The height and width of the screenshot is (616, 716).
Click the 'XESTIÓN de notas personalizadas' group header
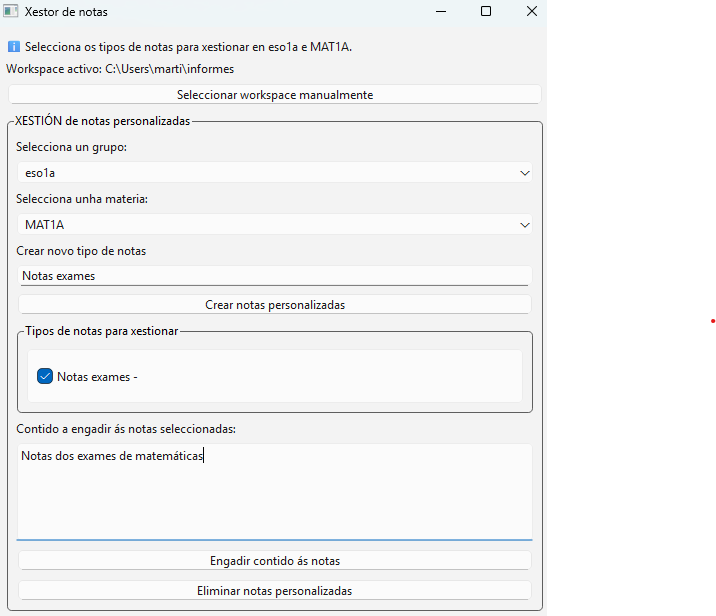click(x=102, y=121)
